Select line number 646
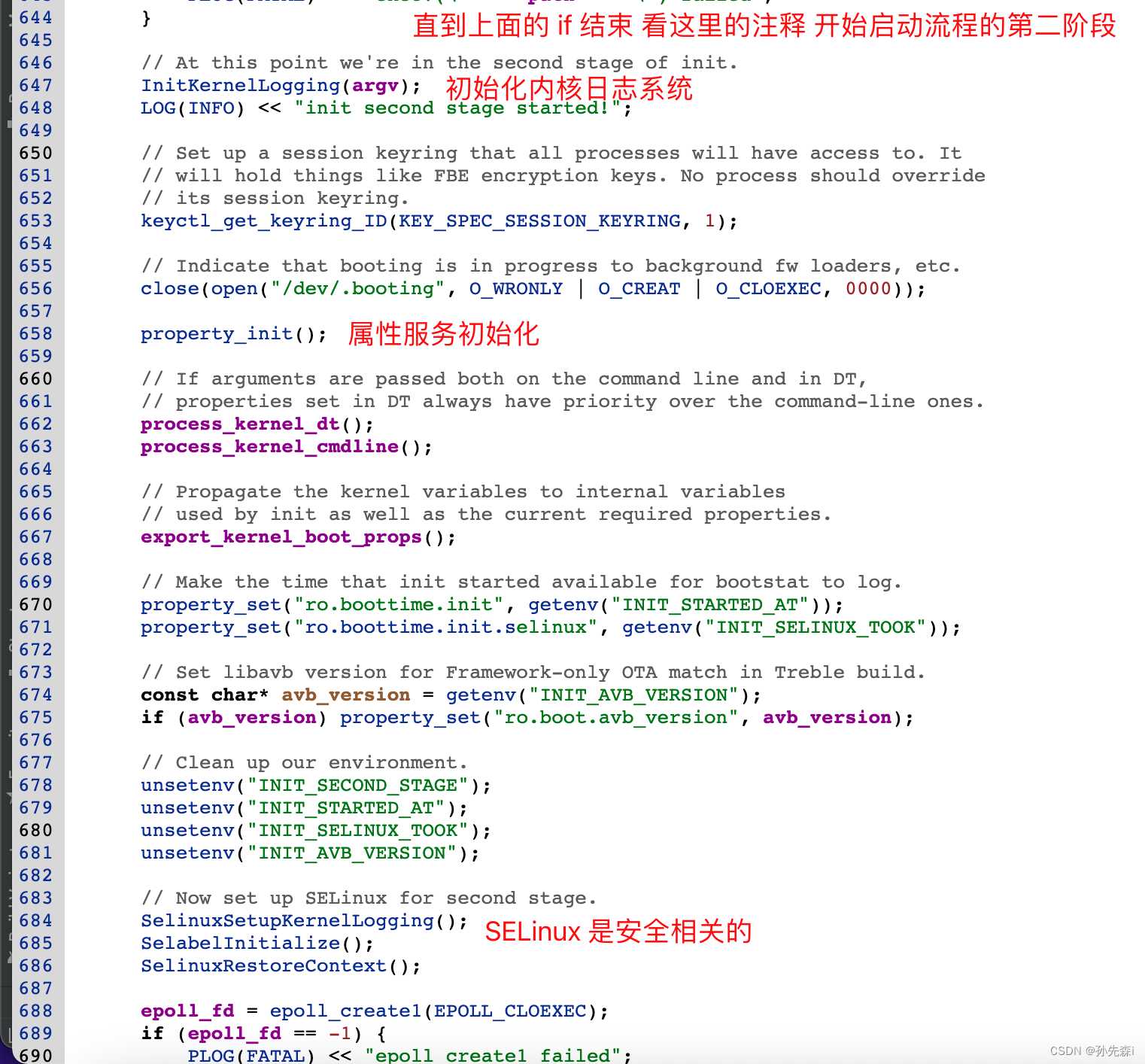This screenshot has height=1064, width=1145. coord(36,63)
